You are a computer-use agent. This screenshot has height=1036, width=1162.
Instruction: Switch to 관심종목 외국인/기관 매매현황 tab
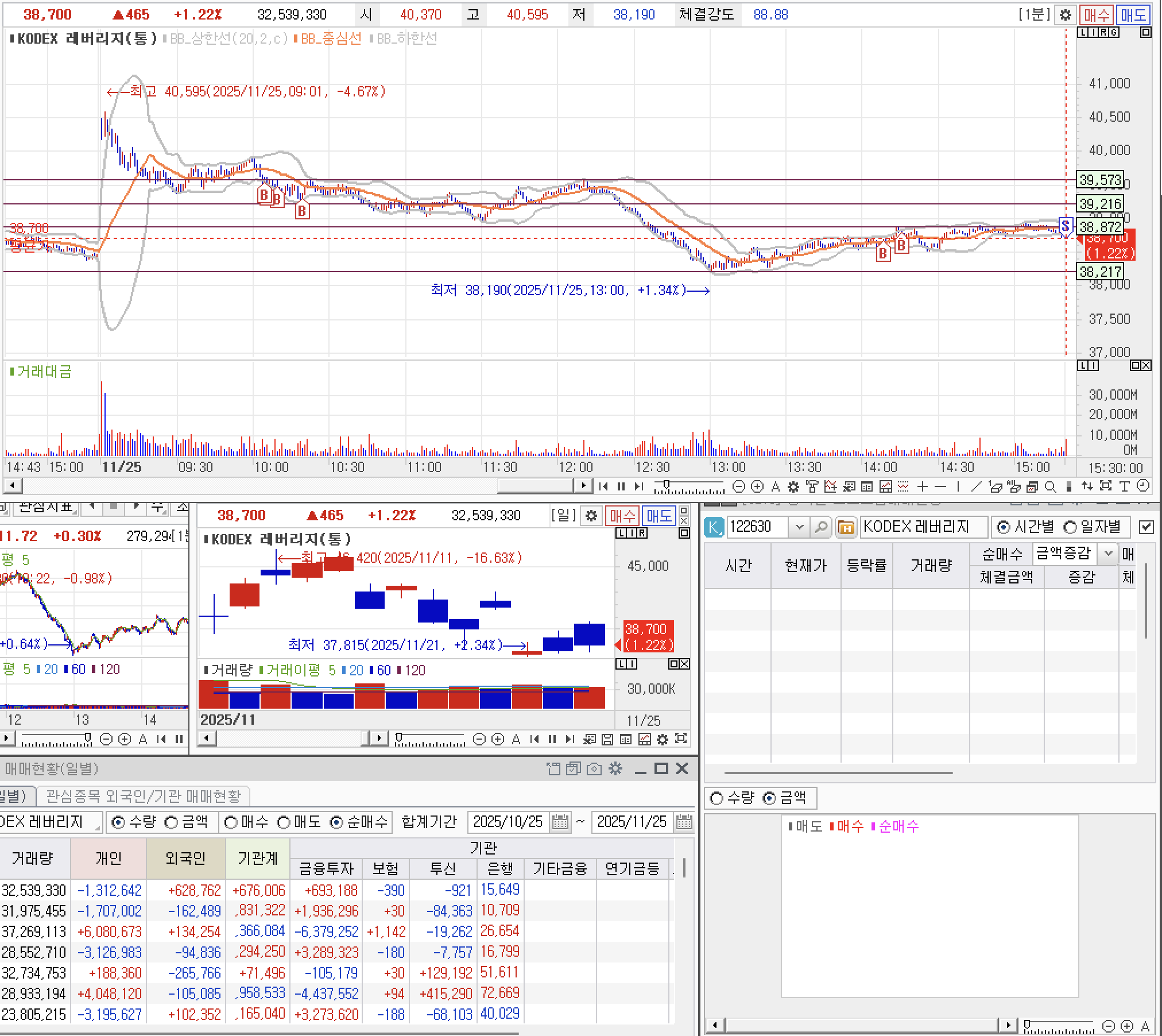tap(143, 796)
